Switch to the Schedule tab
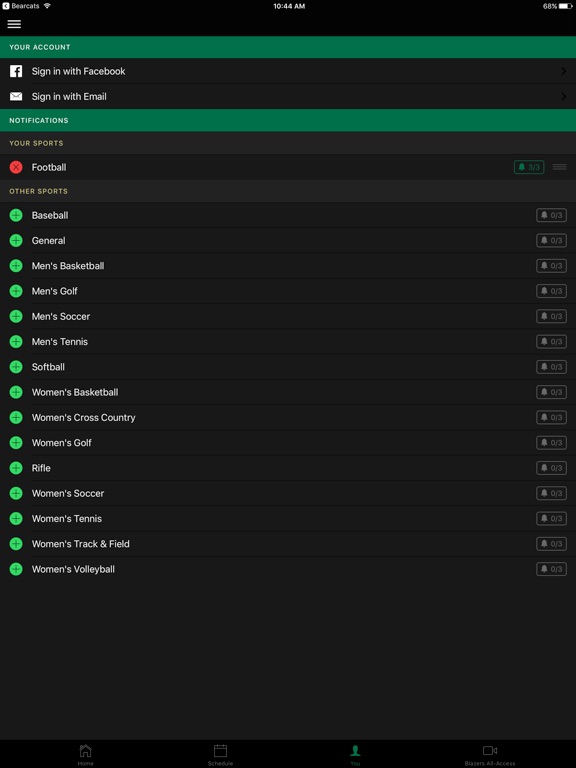 pos(220,754)
